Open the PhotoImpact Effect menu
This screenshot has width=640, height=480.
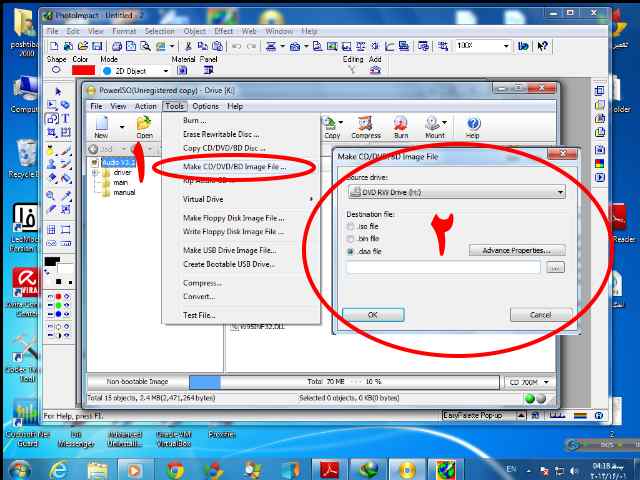pos(223,31)
